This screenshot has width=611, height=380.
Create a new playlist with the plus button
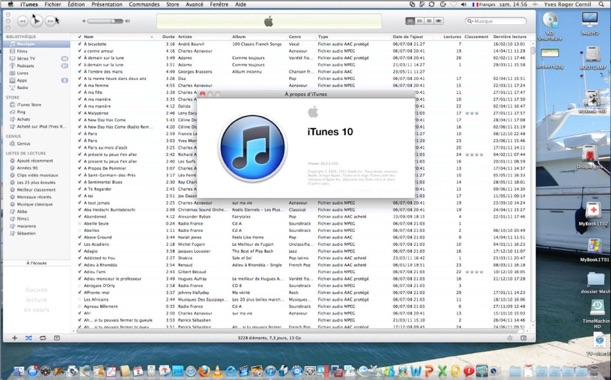point(14,338)
